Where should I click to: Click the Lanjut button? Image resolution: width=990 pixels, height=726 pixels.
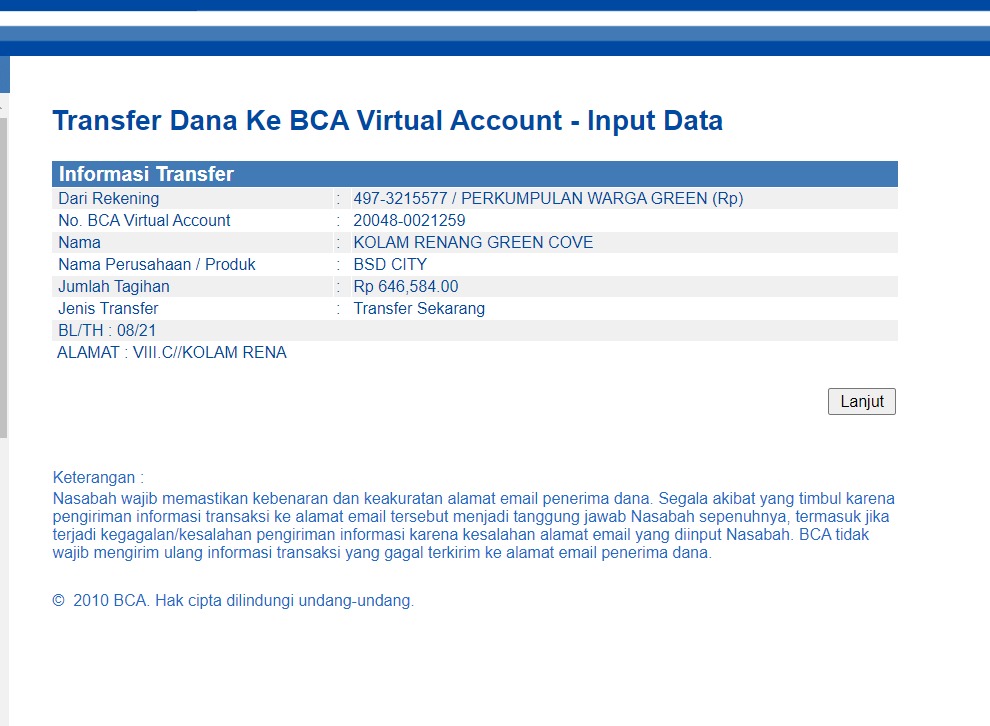[861, 401]
